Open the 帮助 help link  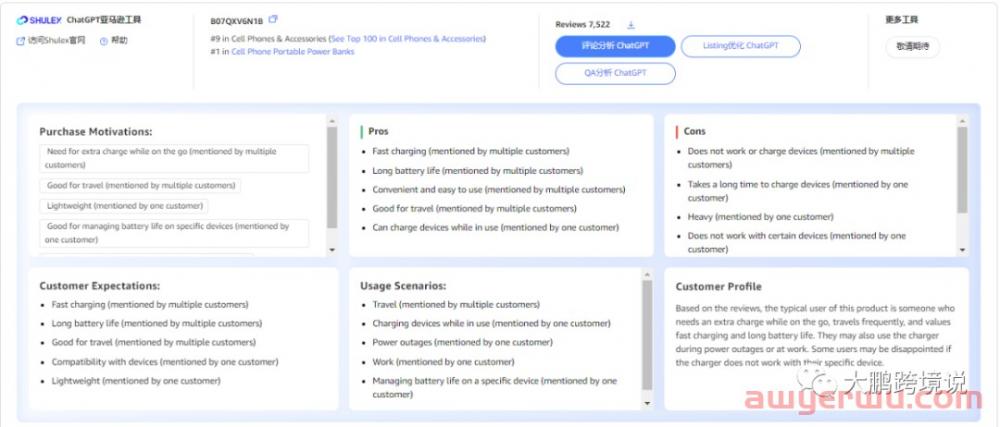[x=120, y=41]
